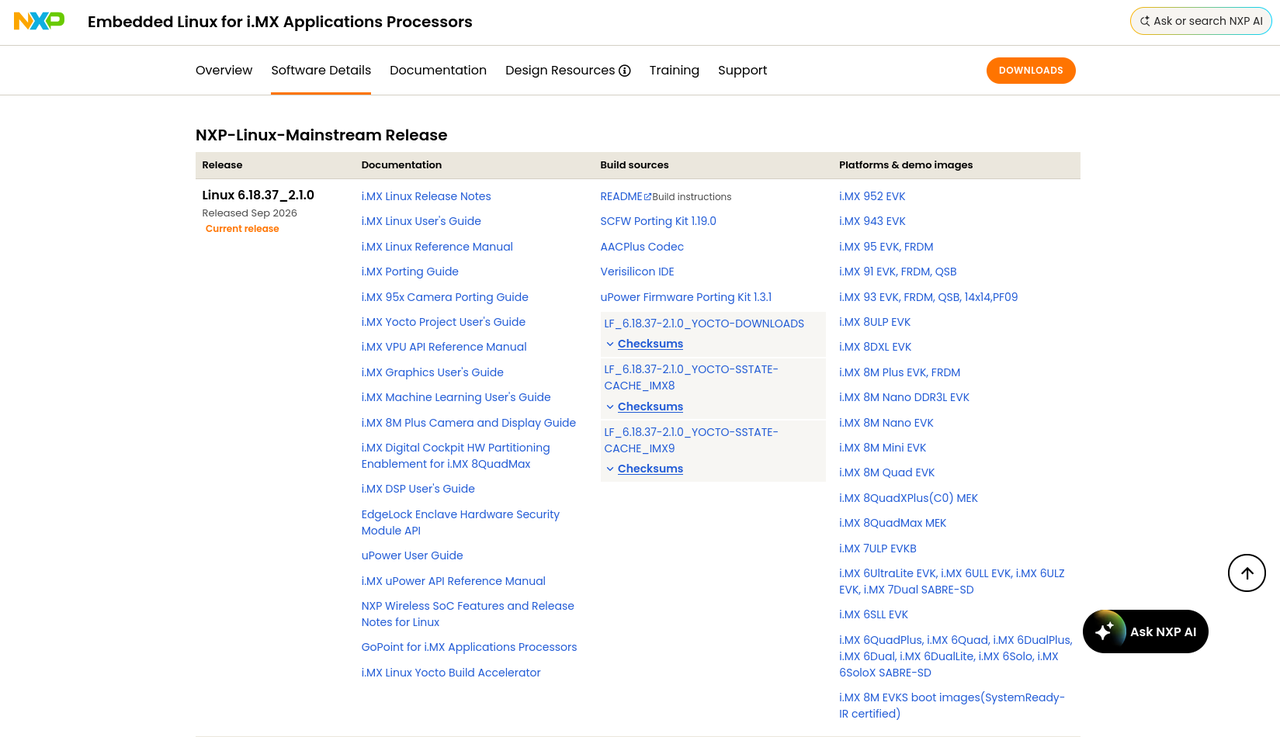Open the i.MX 6SLL EVK link
The width and height of the screenshot is (1280, 737).
(x=874, y=615)
